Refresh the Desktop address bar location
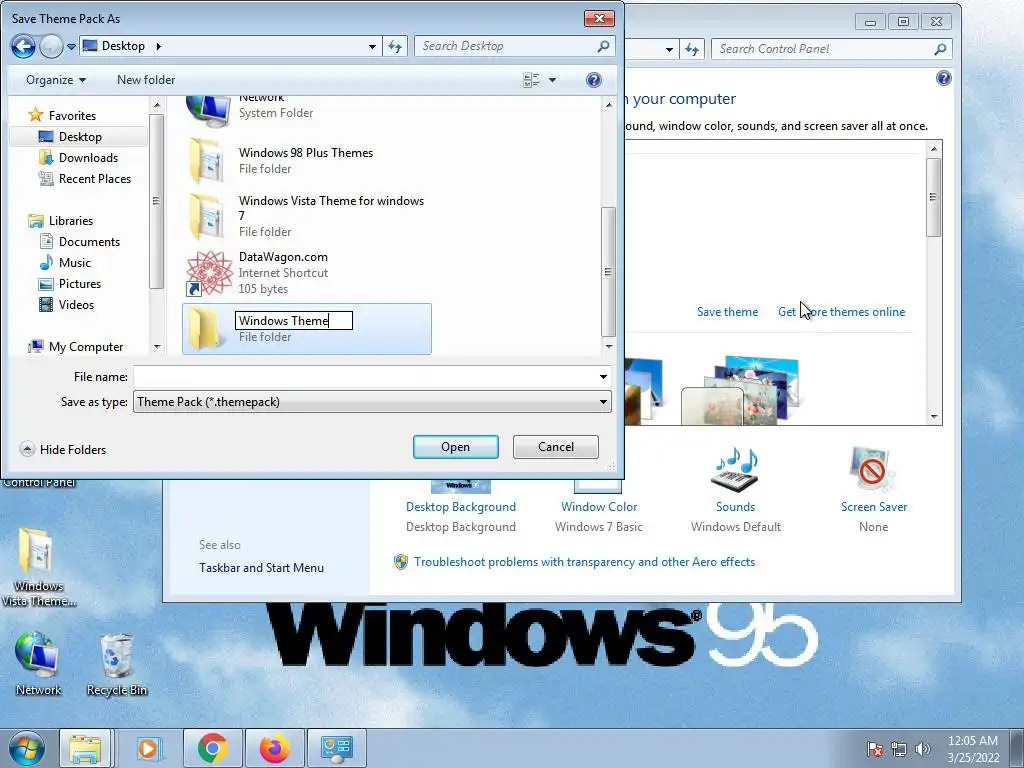Image resolution: width=1024 pixels, height=768 pixels. click(x=395, y=46)
